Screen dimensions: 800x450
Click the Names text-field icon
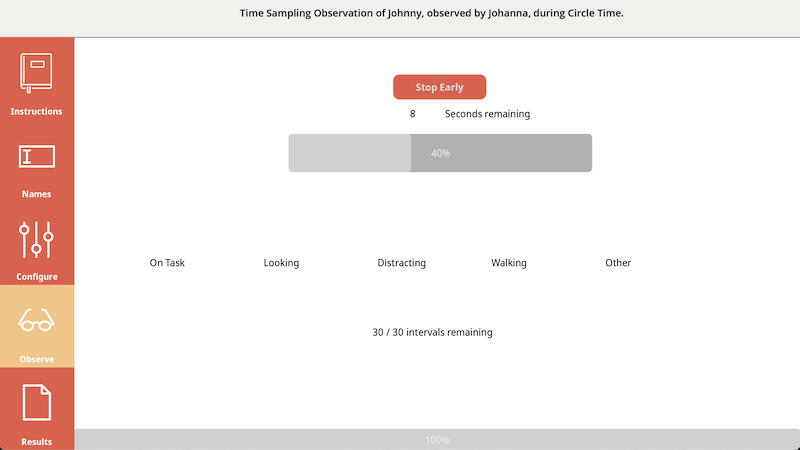37,156
